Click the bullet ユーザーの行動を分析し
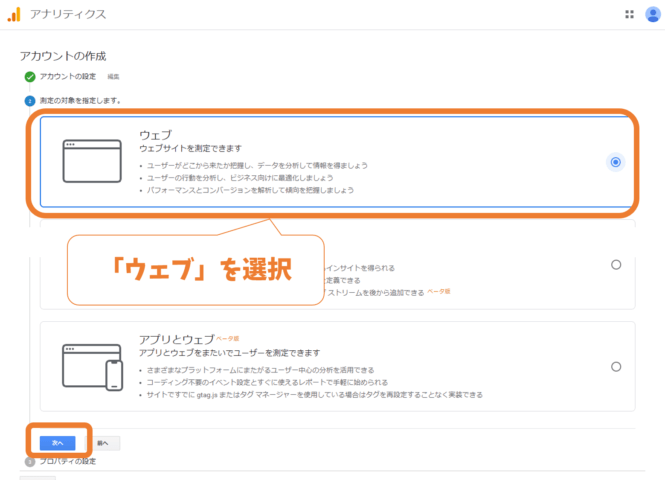Screen dimensions: 665x480 pyautogui.click(x=240, y=178)
